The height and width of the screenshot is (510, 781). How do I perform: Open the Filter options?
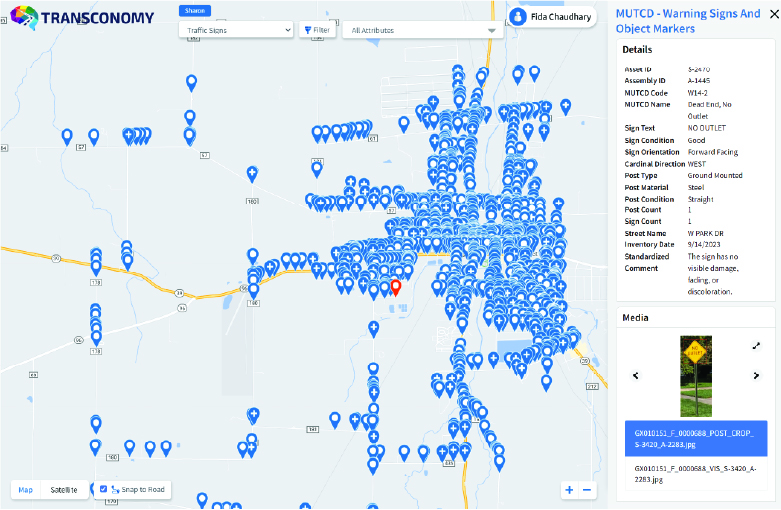pos(316,30)
